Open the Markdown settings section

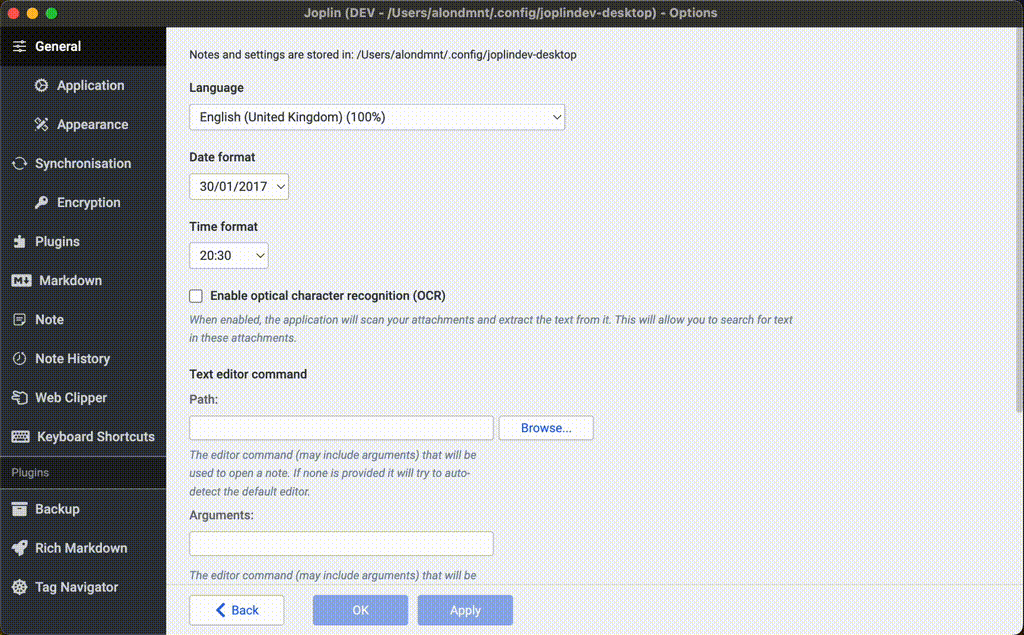tap(83, 280)
